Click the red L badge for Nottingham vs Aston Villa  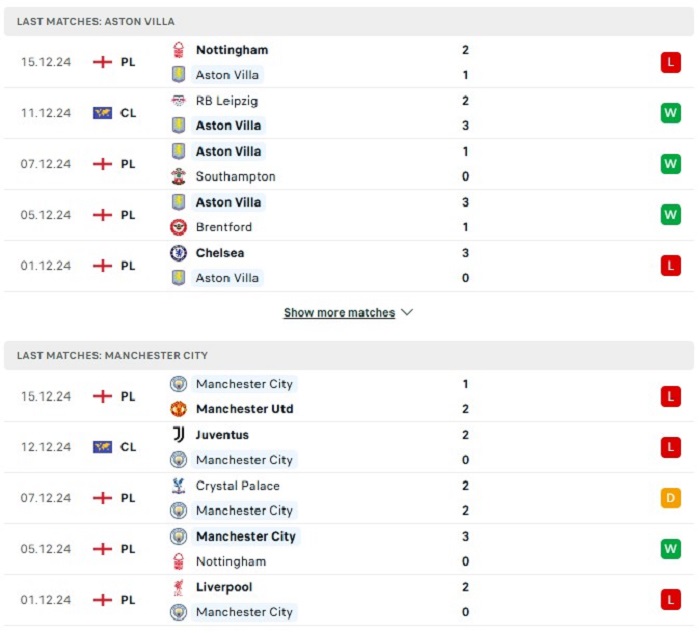tap(671, 62)
